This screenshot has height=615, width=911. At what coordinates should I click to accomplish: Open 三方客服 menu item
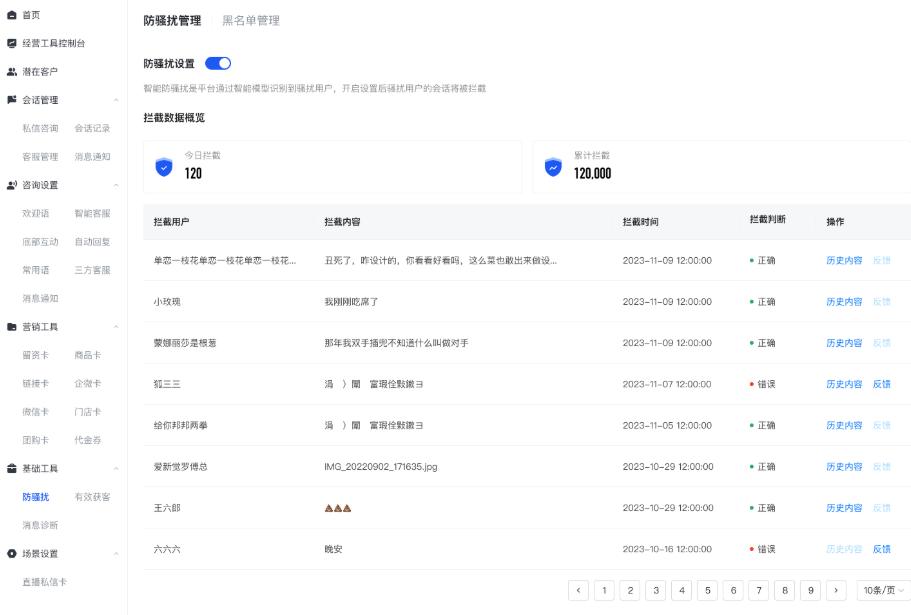pos(92,270)
